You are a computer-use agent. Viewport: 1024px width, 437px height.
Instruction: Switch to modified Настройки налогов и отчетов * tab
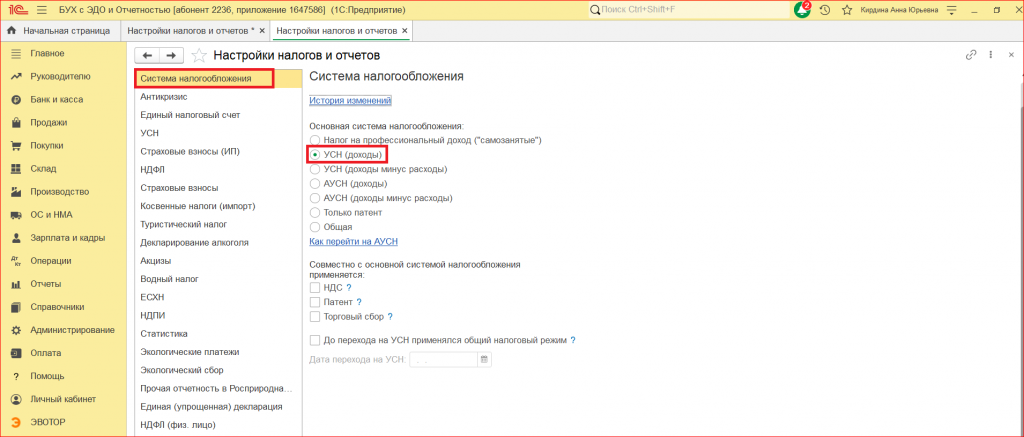pos(191,31)
